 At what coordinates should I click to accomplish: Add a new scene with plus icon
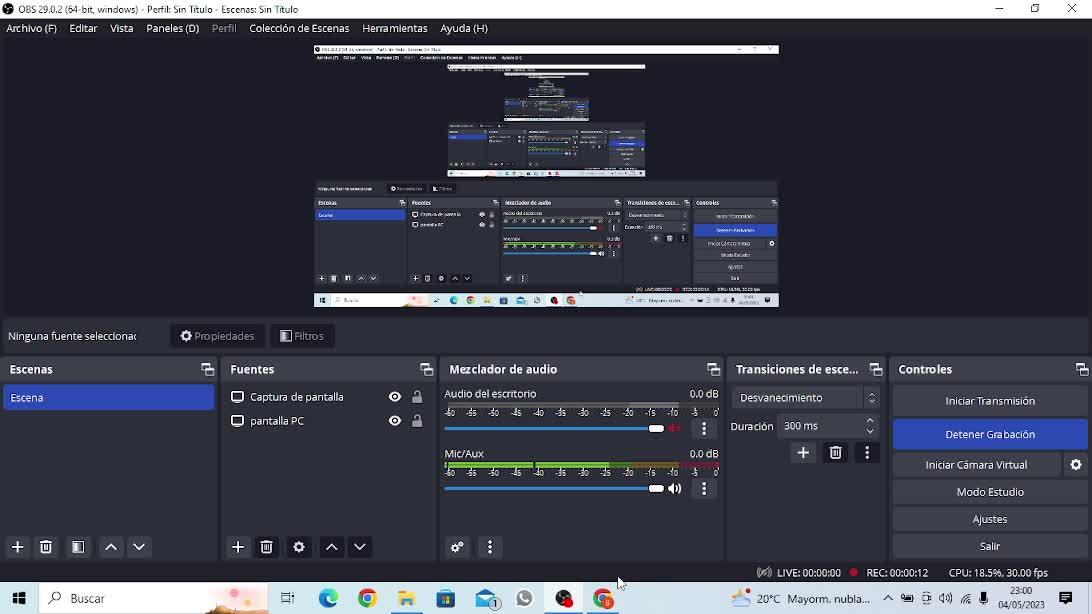point(17,547)
